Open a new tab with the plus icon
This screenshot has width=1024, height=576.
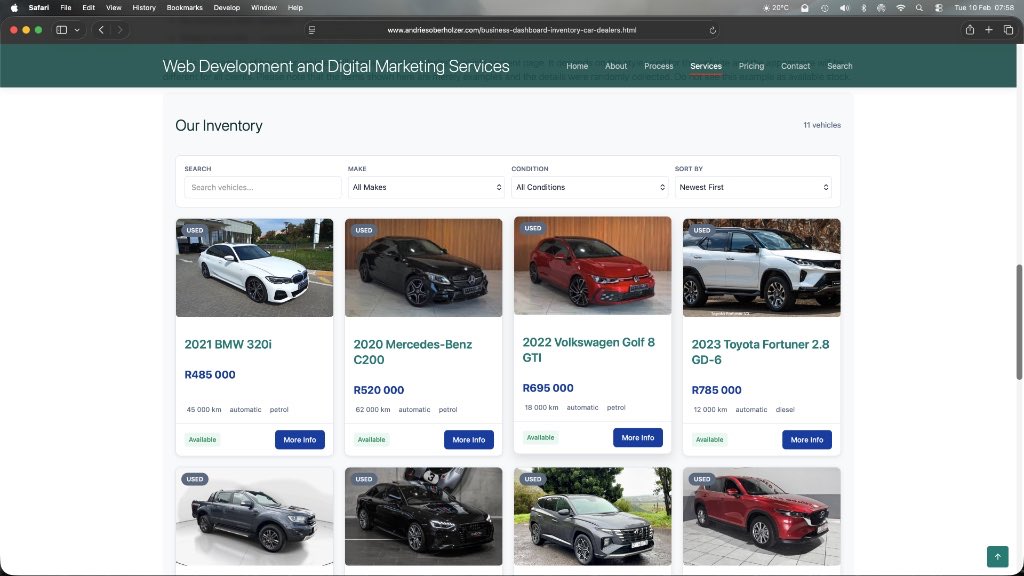pos(988,29)
